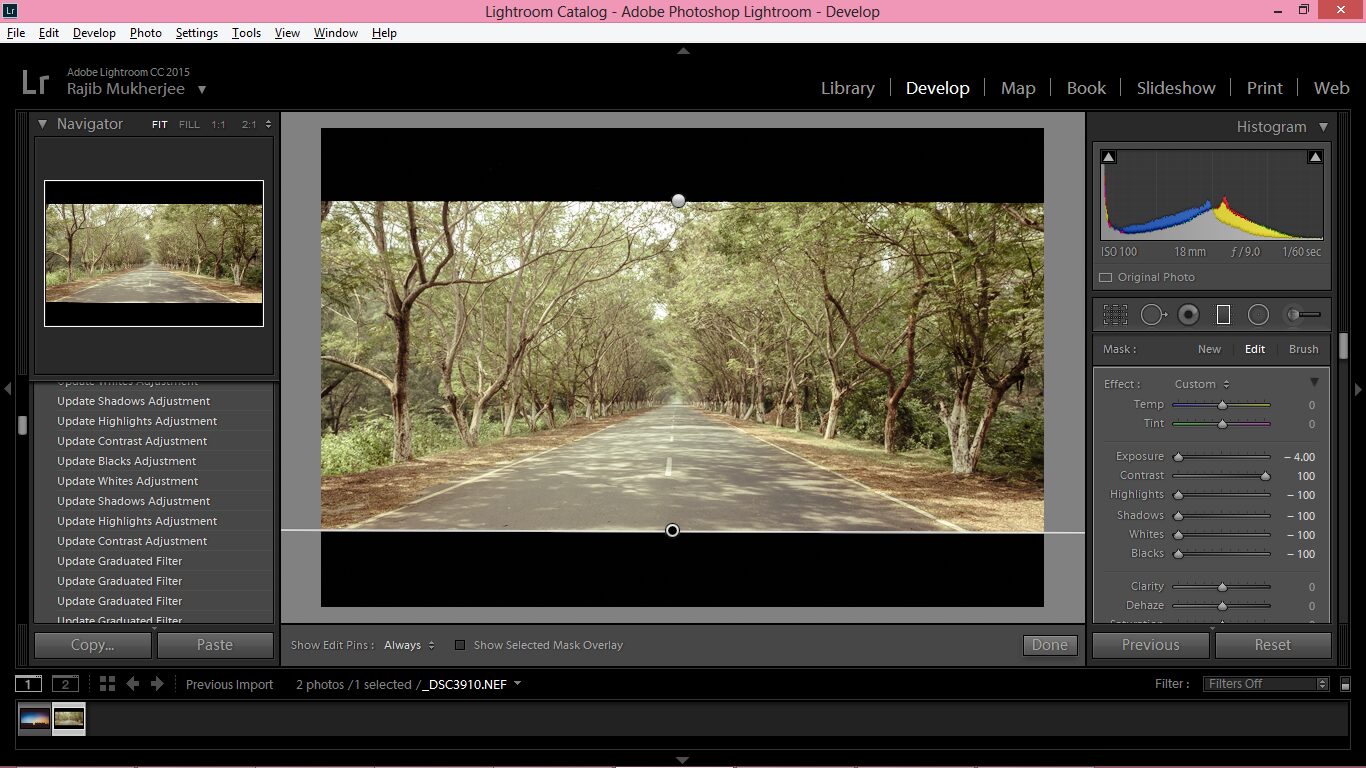Toggle the Original Photo checkbox
The image size is (1366, 768).
pos(1105,277)
